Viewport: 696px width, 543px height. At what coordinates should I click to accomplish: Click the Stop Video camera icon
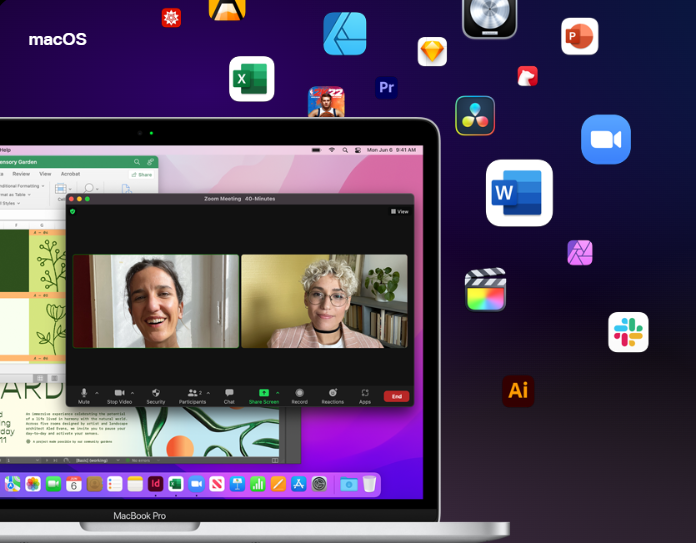[x=119, y=392]
